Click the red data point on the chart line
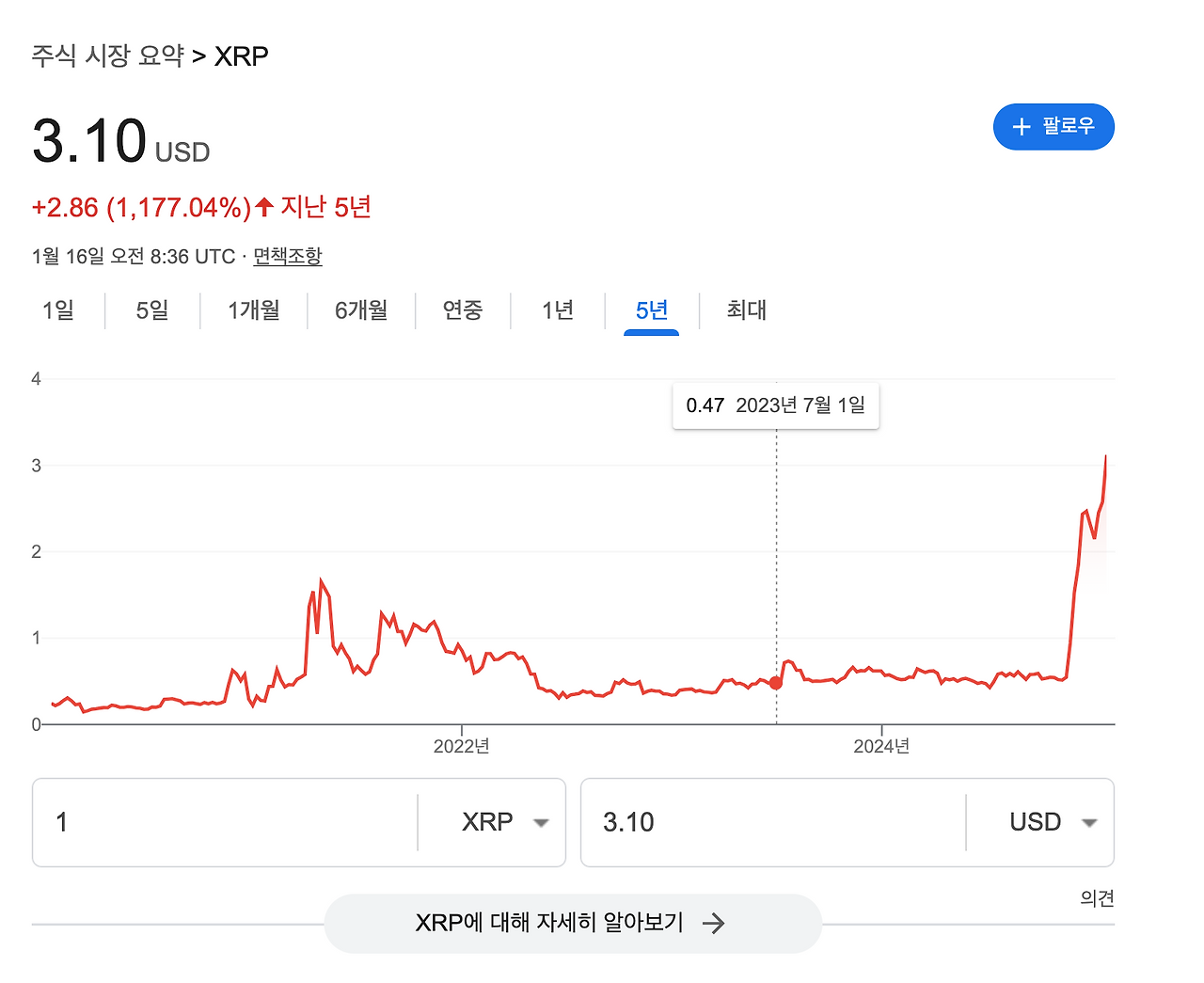 coord(776,684)
